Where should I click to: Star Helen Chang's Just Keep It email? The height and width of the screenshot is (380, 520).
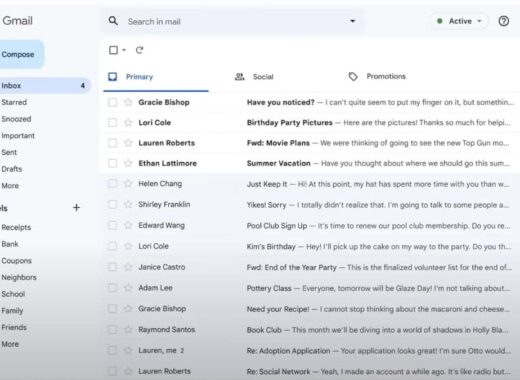128,183
